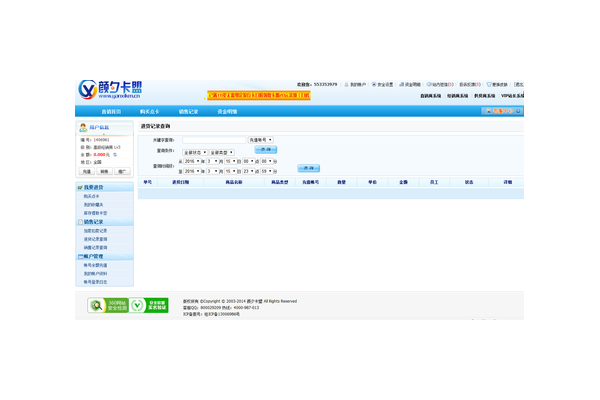The width and height of the screenshot is (600, 400).
Task: Open 销售记录查询 in the sidebar
Action: [x=95, y=248]
